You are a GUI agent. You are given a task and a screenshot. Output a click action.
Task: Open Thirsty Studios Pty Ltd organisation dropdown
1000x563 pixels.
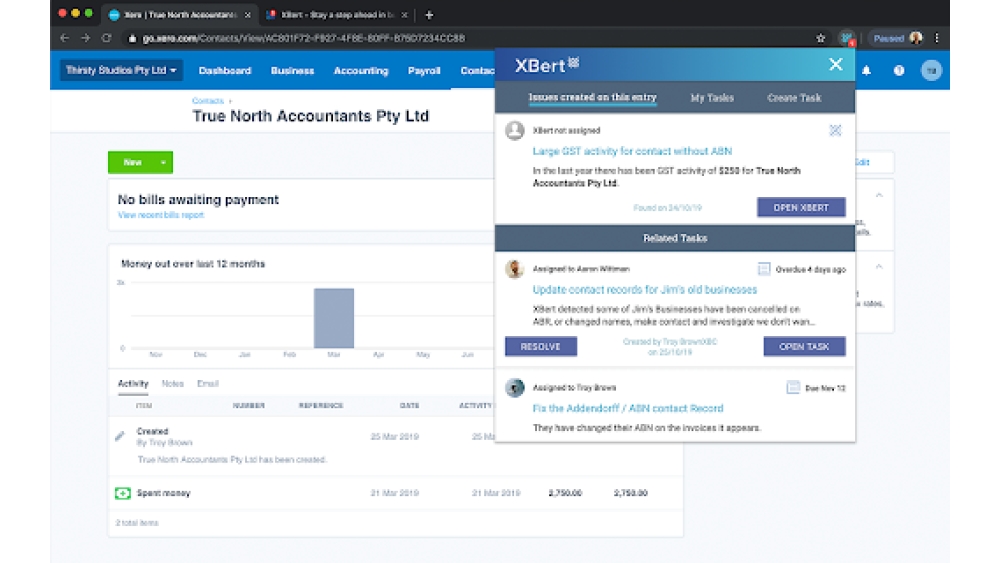coord(121,70)
